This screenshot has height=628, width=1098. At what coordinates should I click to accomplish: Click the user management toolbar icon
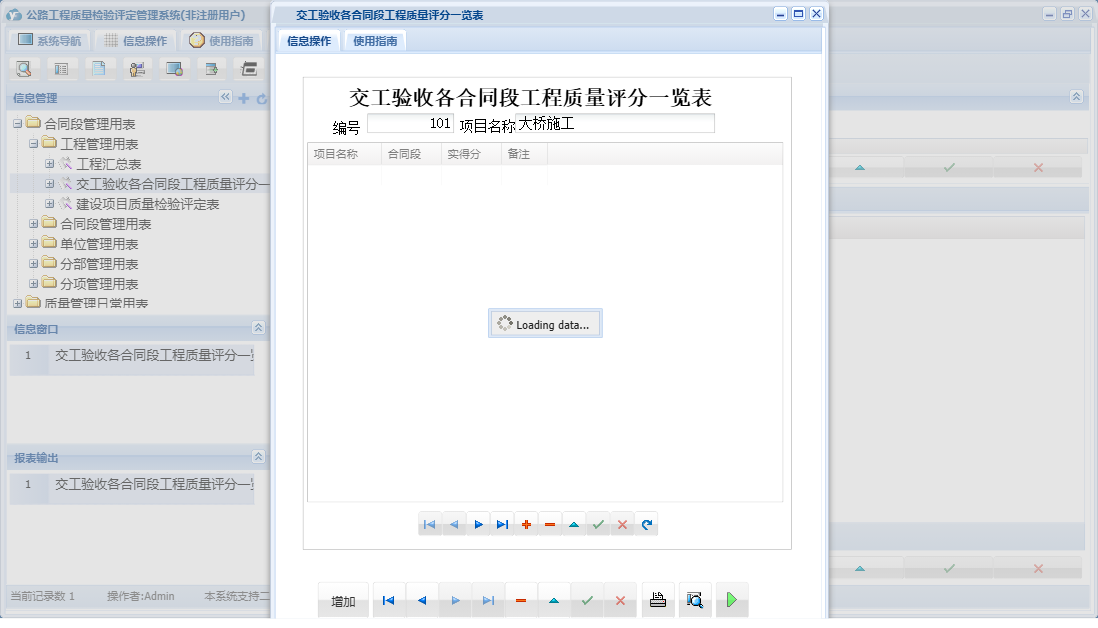[x=137, y=68]
